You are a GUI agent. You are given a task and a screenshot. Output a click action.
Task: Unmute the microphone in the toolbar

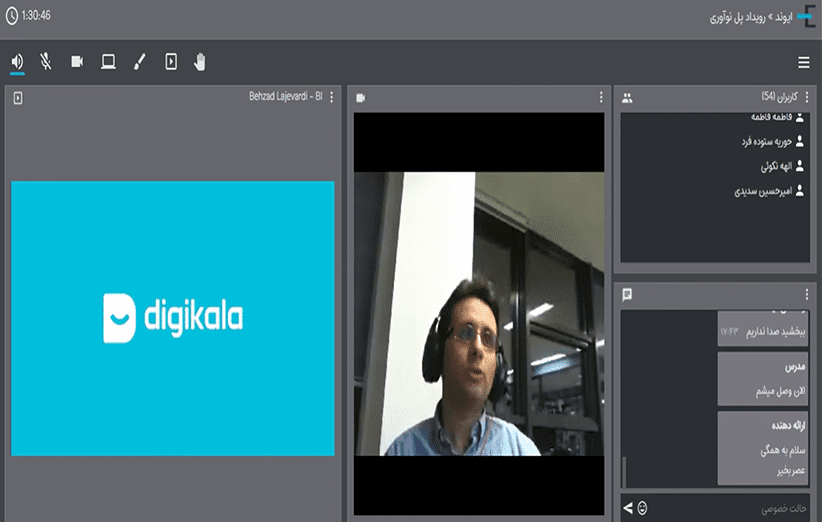[x=46, y=62]
